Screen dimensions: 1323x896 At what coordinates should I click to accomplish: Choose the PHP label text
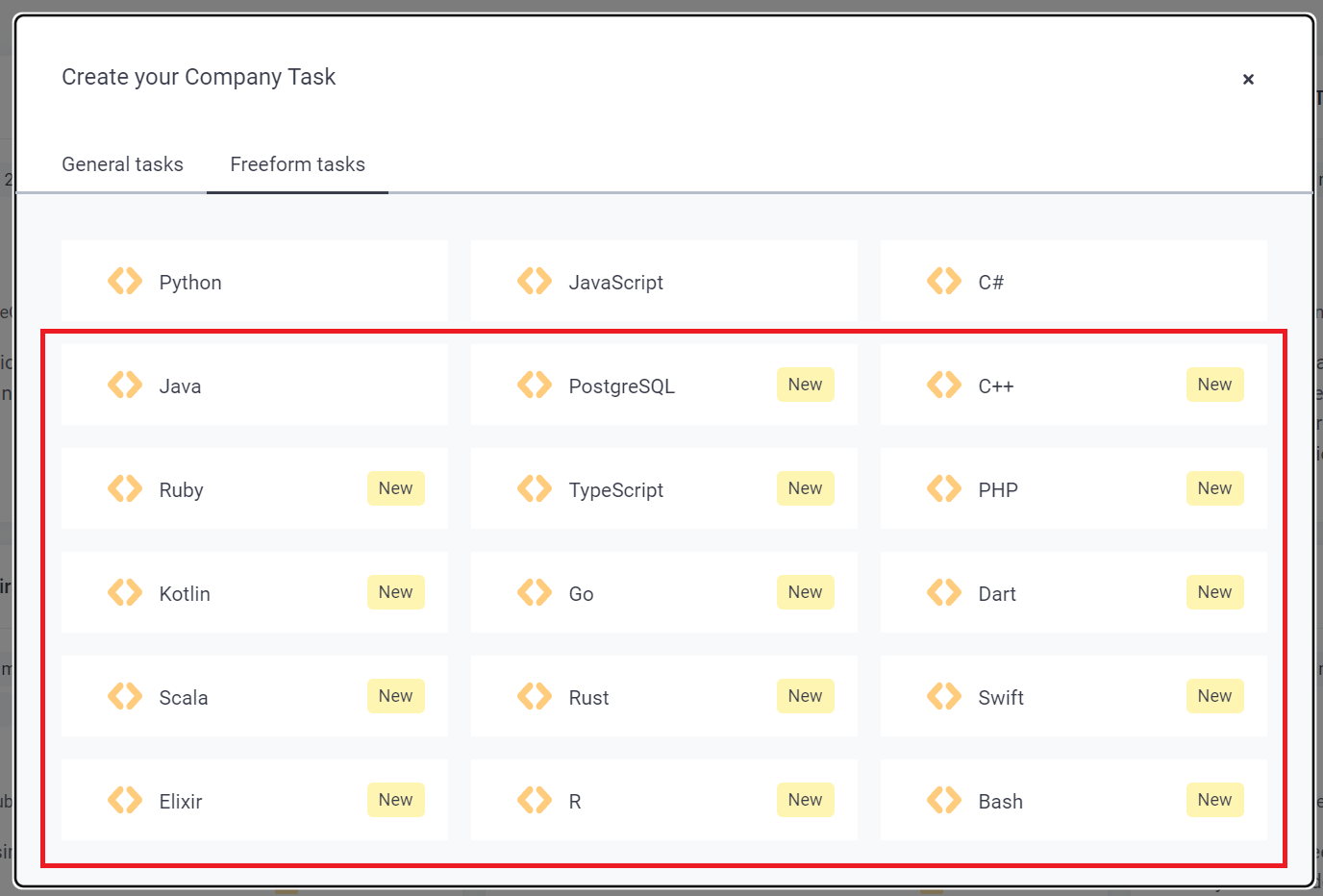pyautogui.click(x=998, y=490)
